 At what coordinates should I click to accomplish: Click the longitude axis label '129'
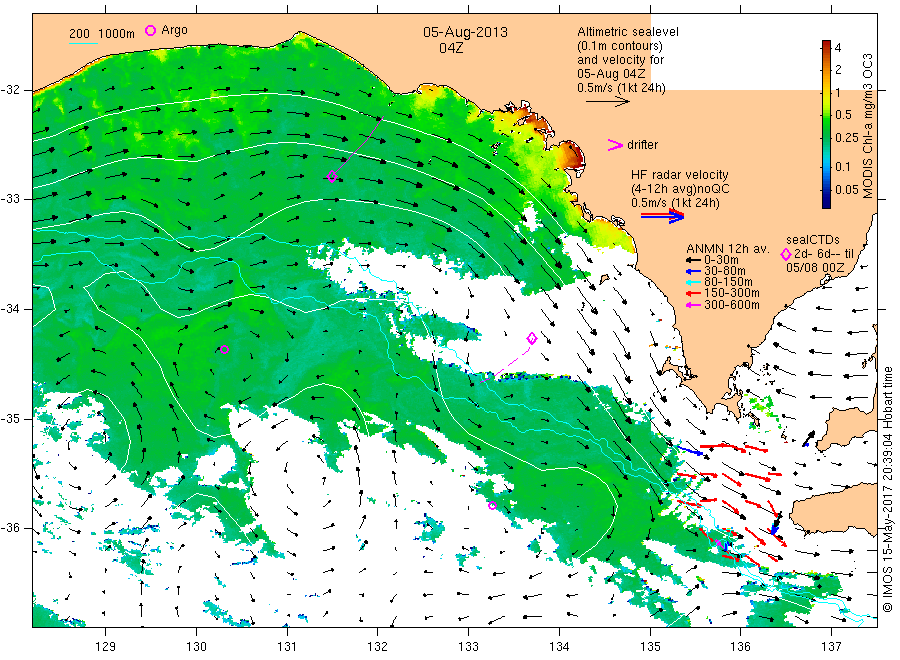[106, 647]
